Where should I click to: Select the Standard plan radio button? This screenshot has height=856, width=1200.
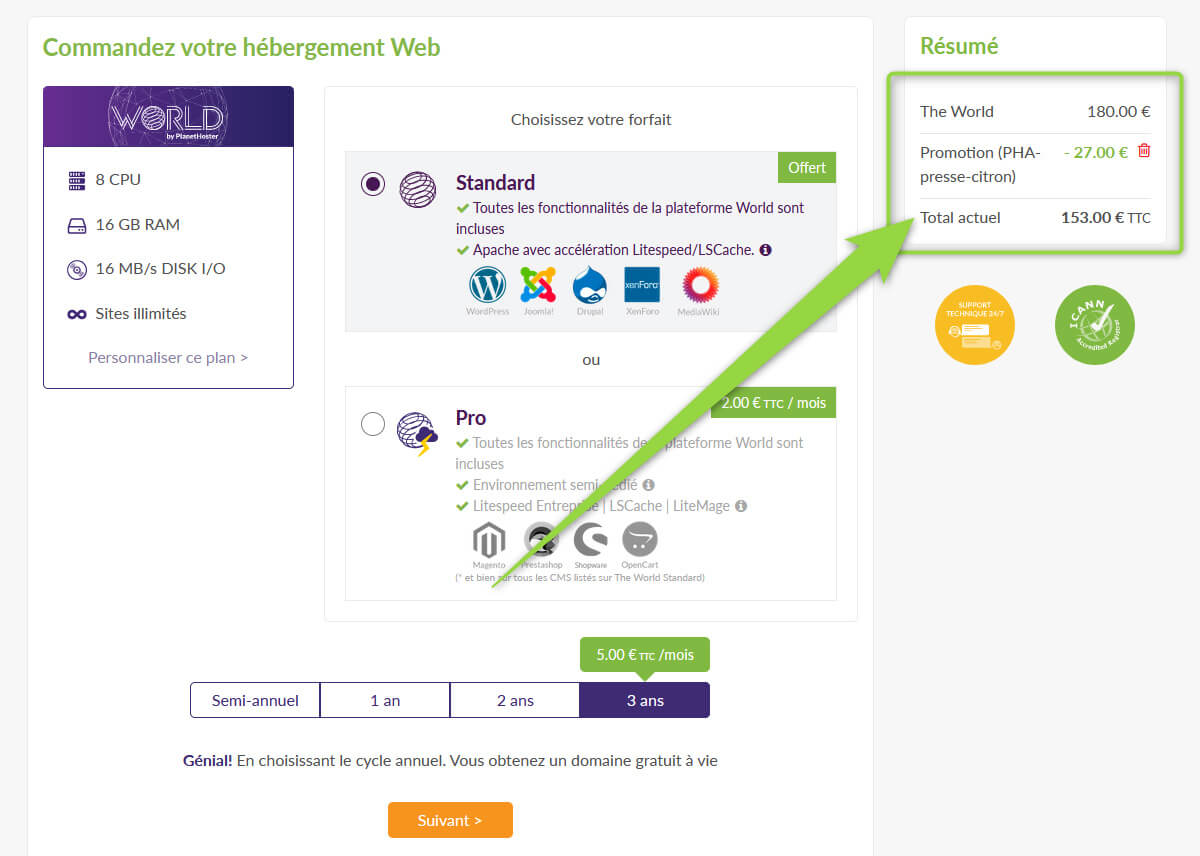coord(373,184)
